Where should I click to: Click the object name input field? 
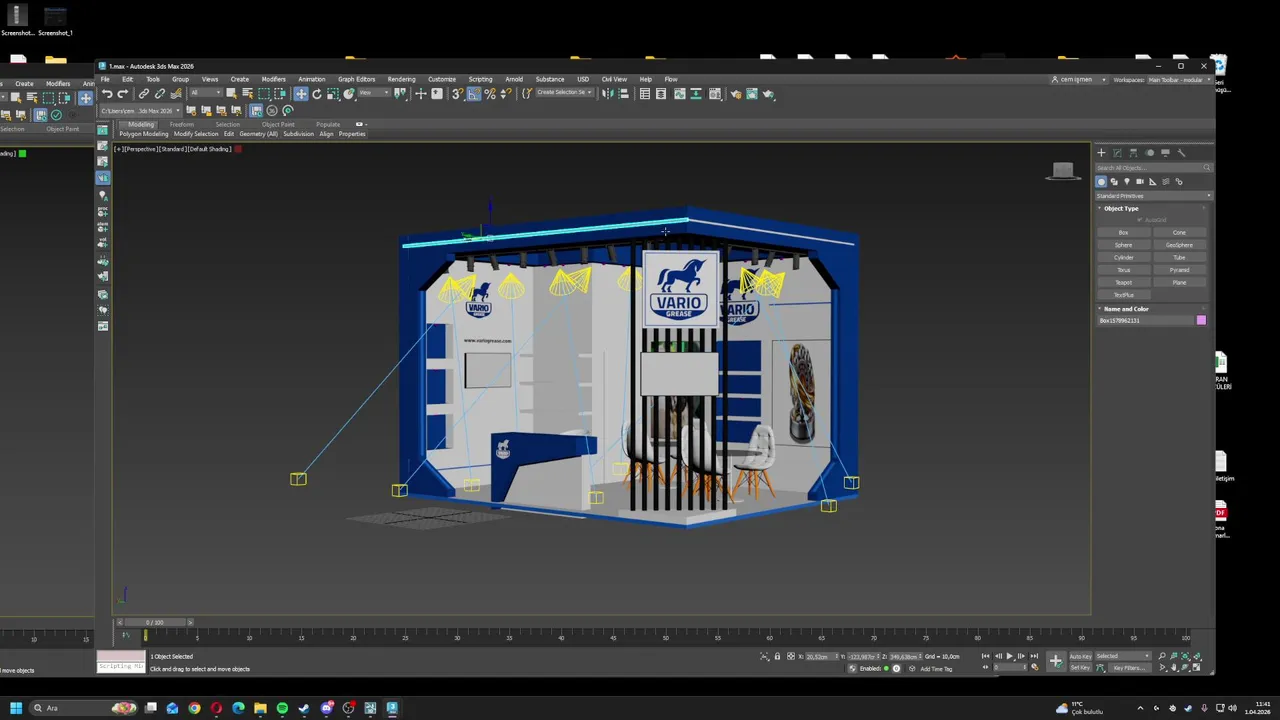pos(1145,321)
